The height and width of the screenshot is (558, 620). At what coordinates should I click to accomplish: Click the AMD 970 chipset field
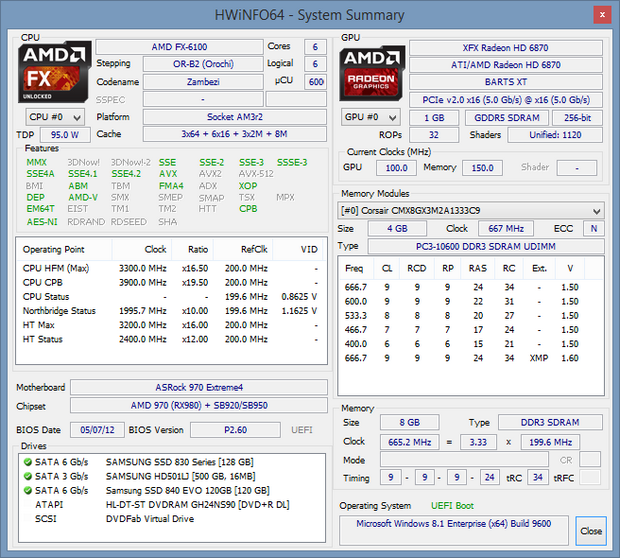(199, 405)
